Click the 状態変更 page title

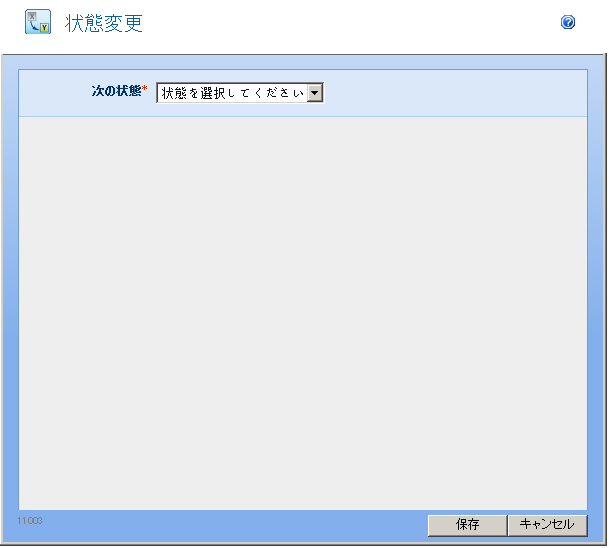coord(104,23)
